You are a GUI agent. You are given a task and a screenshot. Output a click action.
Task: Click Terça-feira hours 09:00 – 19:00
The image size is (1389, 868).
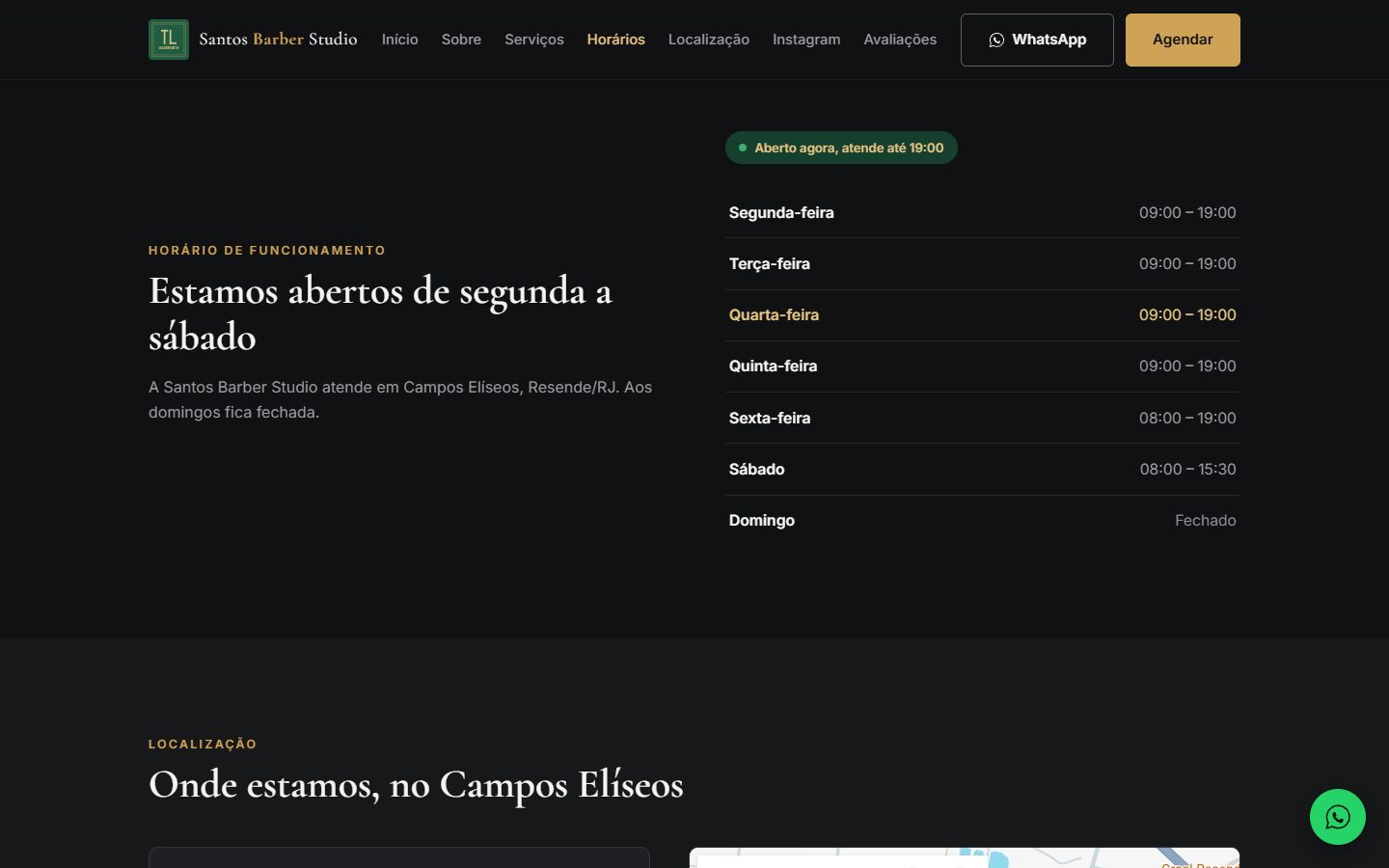[x=1187, y=263]
